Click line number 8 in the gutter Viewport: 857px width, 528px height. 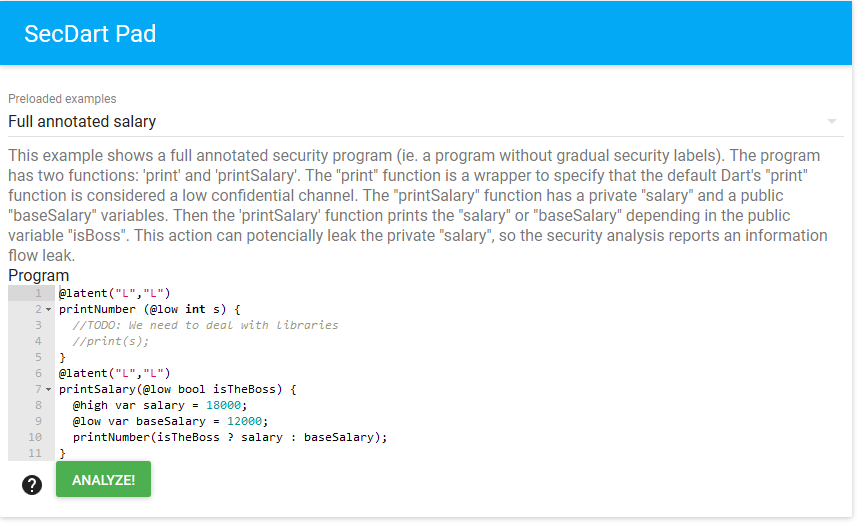38,406
